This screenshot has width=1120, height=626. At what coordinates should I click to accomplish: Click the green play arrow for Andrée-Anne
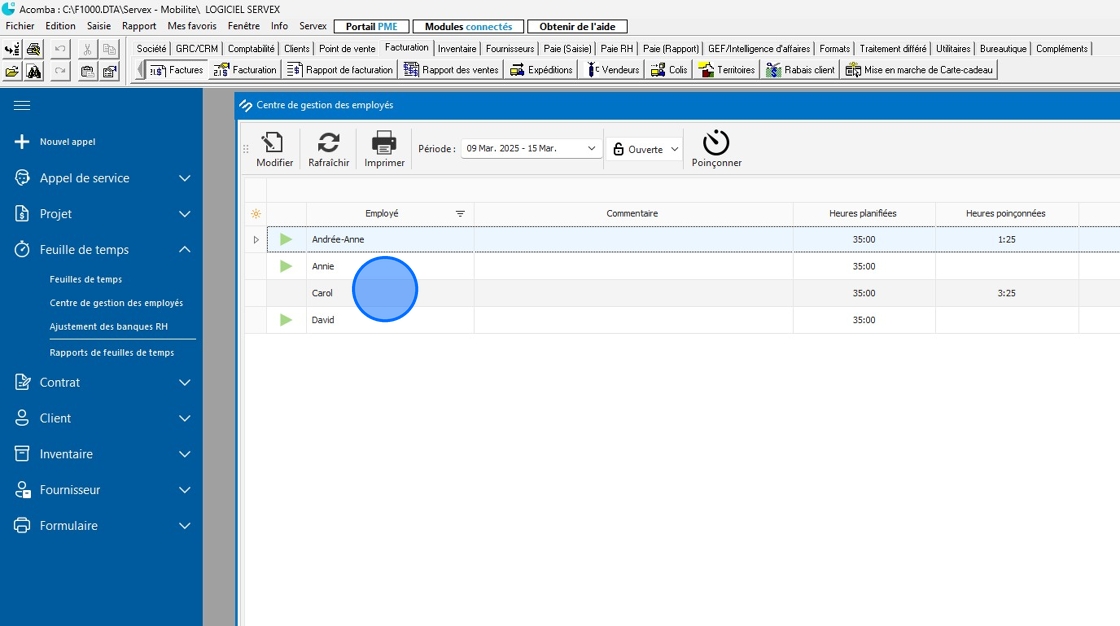(286, 239)
